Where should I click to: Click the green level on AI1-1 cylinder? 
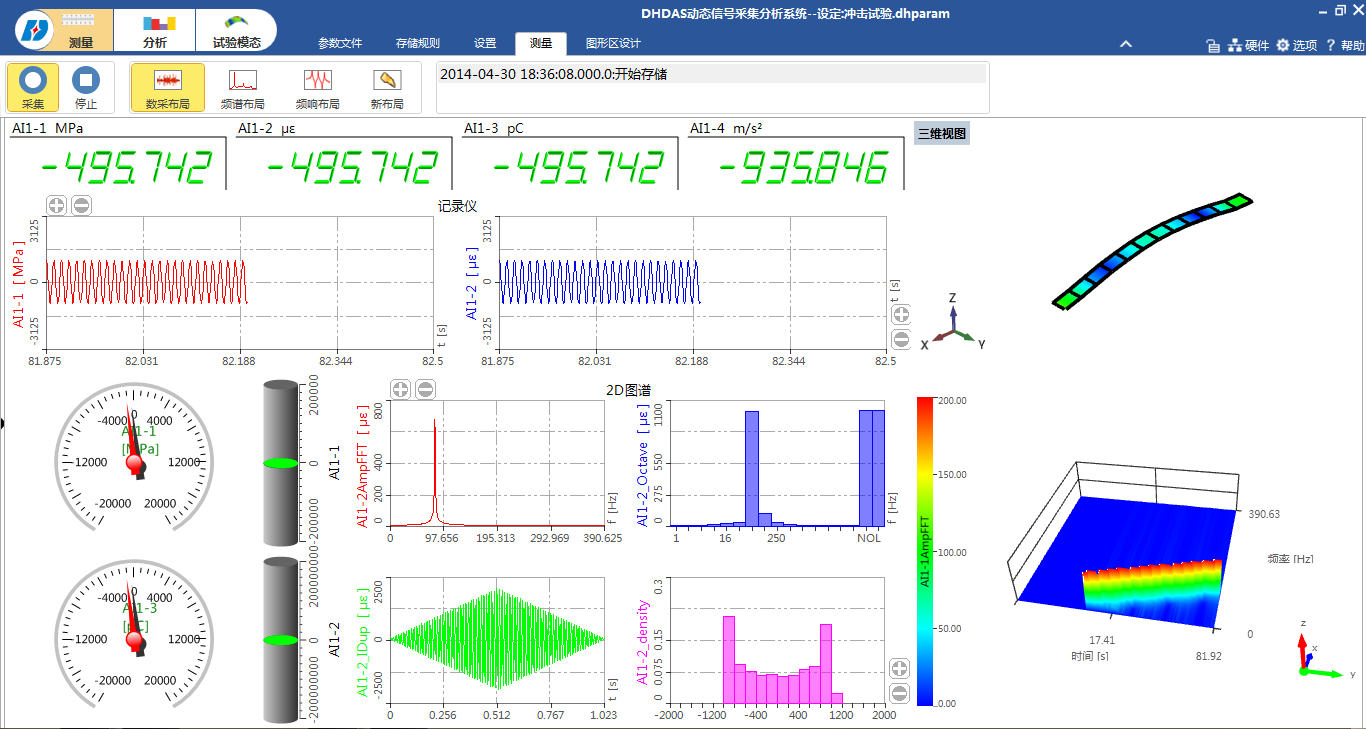(x=282, y=464)
